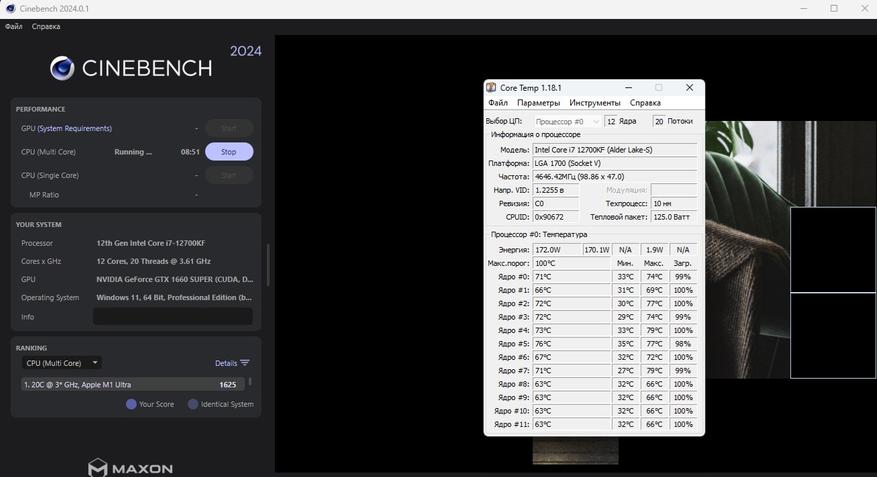The width and height of the screenshot is (877, 477).
Task: Click the Identical System legend dot
Action: click(x=193, y=404)
